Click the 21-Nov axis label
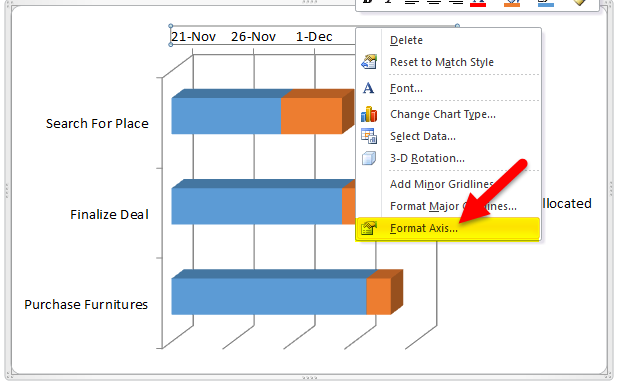 pos(193,37)
